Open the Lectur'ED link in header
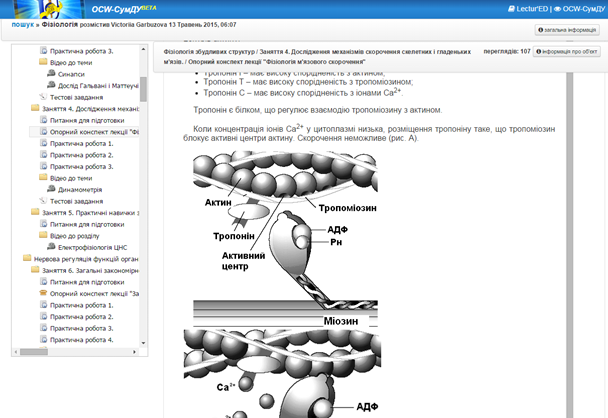Image resolution: width=608 pixels, height=418 pixels. coord(528,9)
